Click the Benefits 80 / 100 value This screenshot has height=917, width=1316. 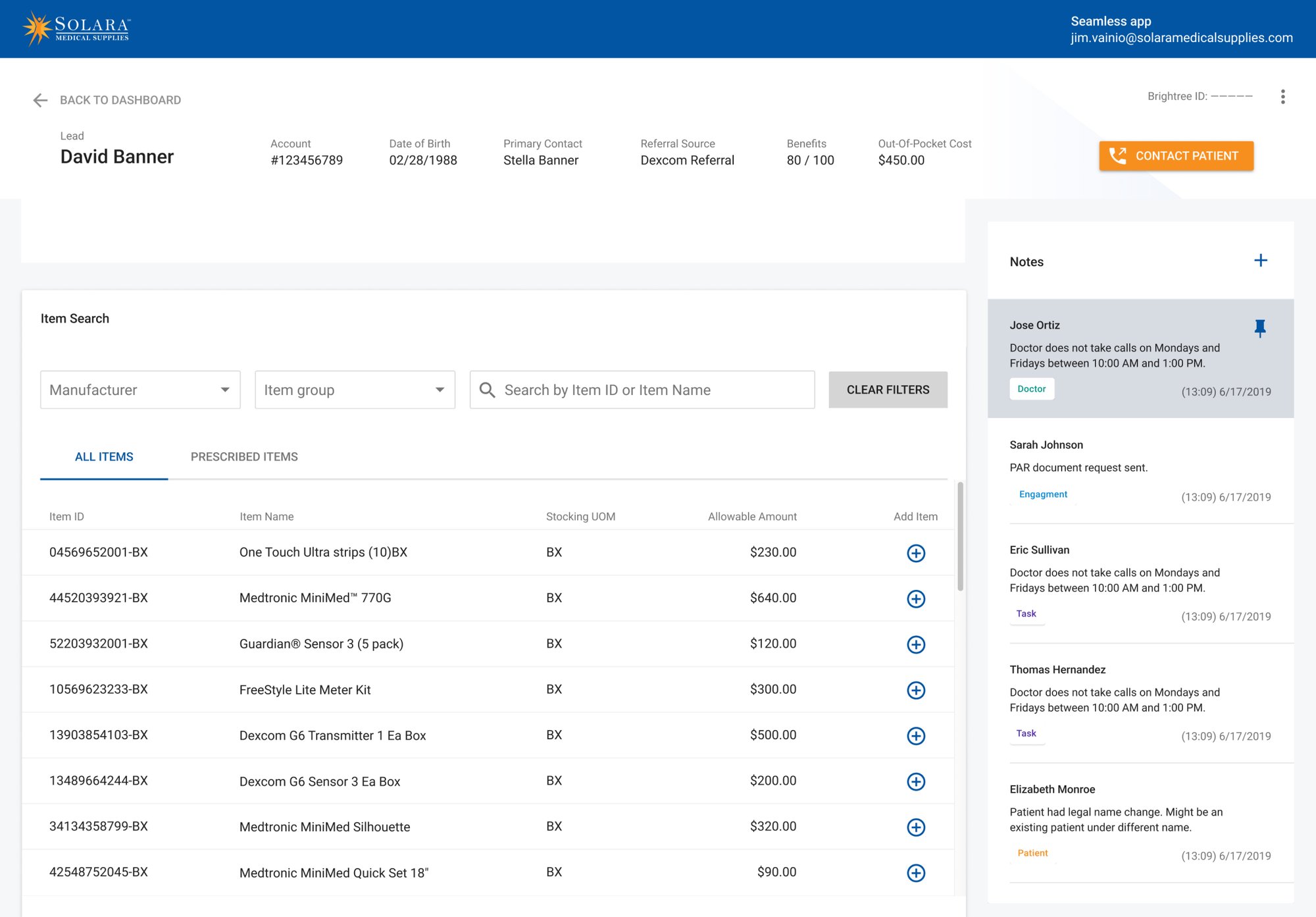tap(810, 161)
